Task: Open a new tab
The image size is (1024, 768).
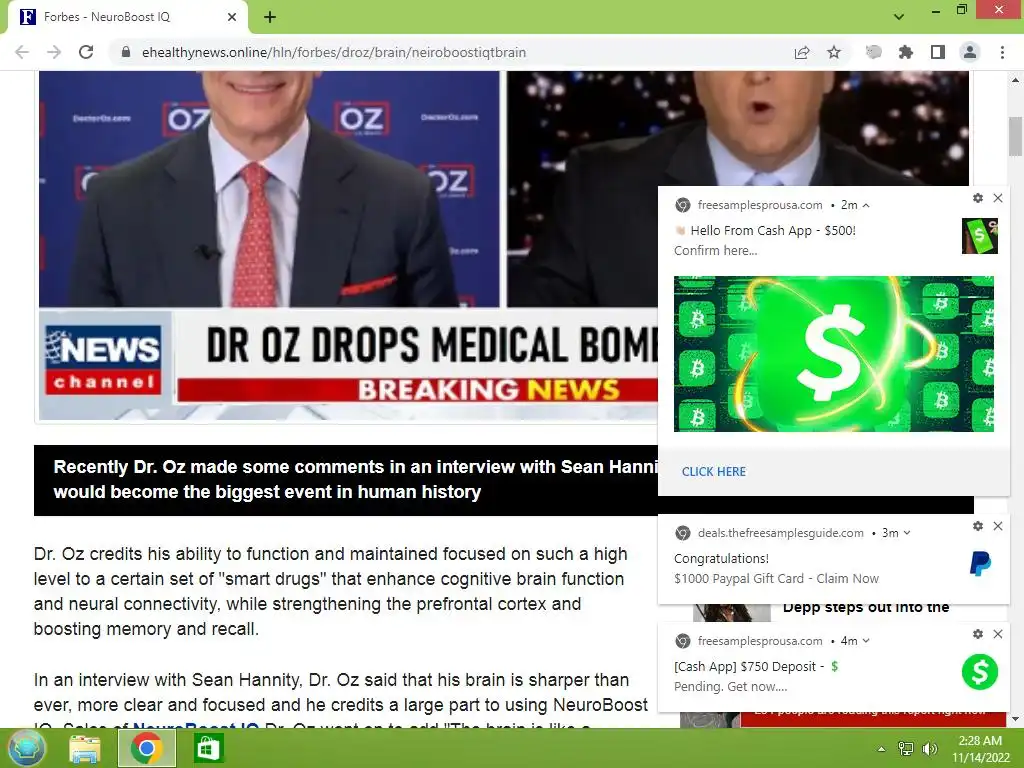Action: click(x=270, y=17)
